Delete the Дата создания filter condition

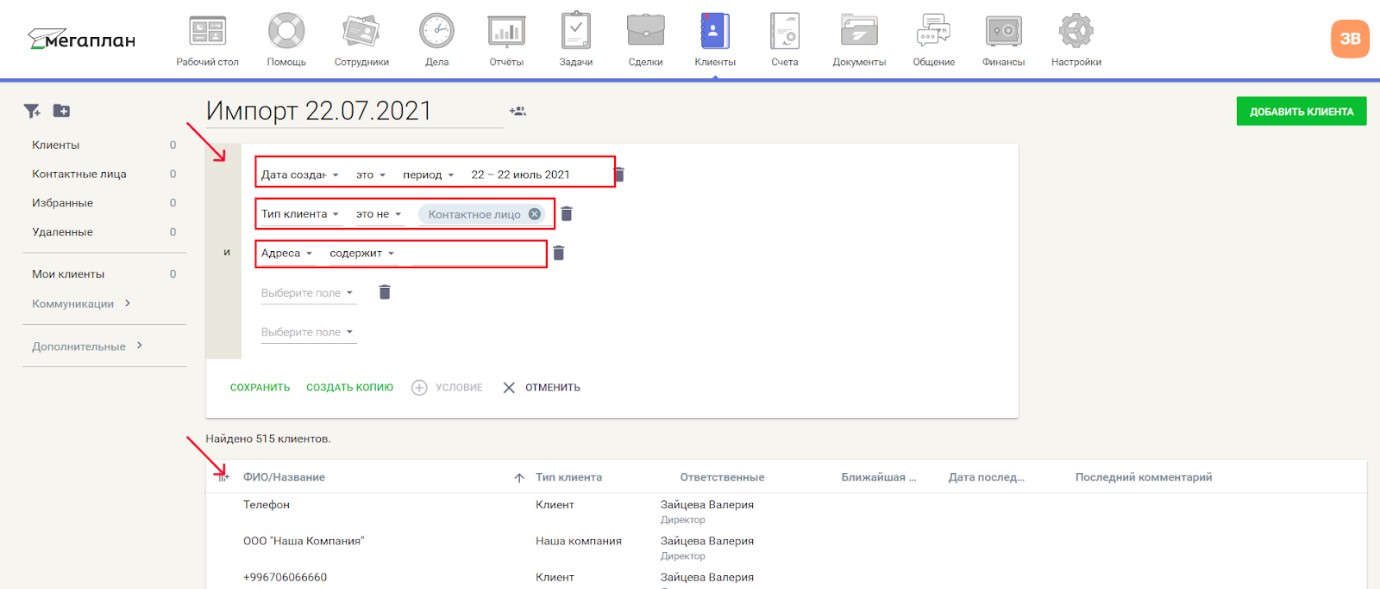[619, 174]
